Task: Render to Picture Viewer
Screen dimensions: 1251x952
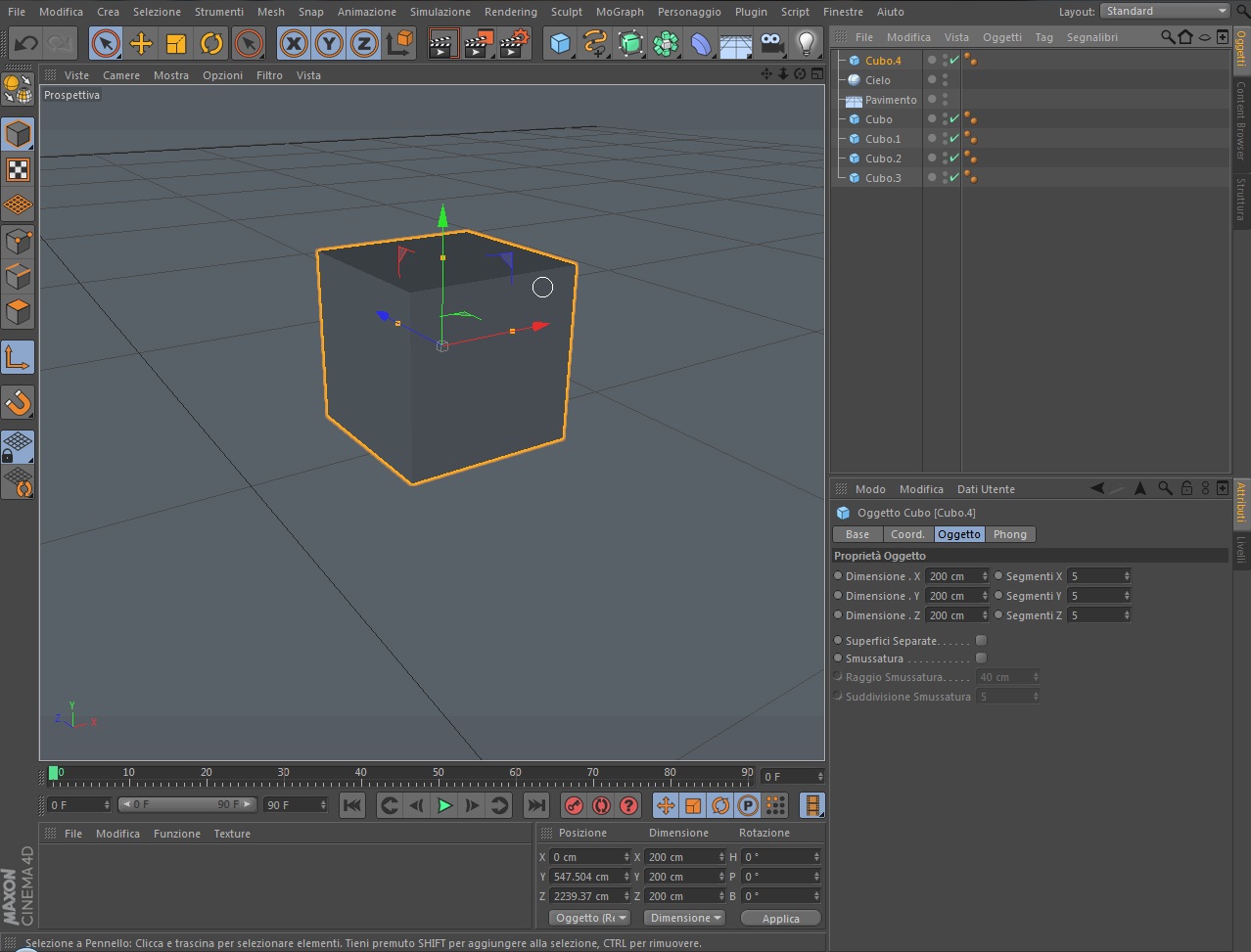Action: pos(479,43)
